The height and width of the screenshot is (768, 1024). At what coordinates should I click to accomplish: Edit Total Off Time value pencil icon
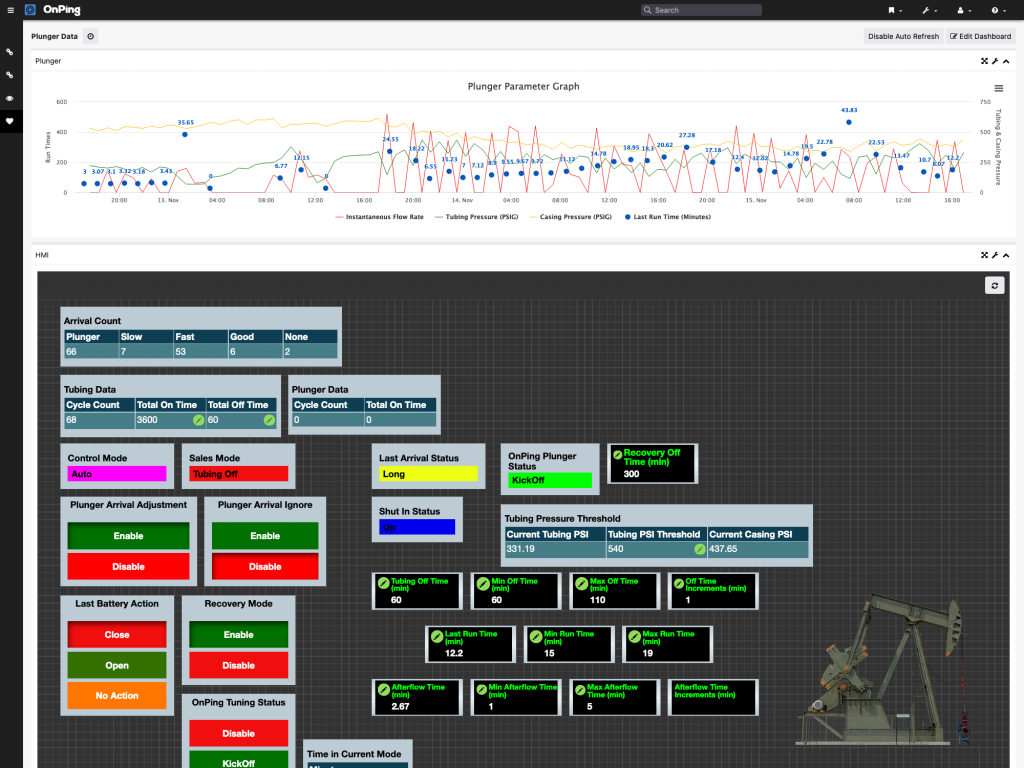[269, 421]
